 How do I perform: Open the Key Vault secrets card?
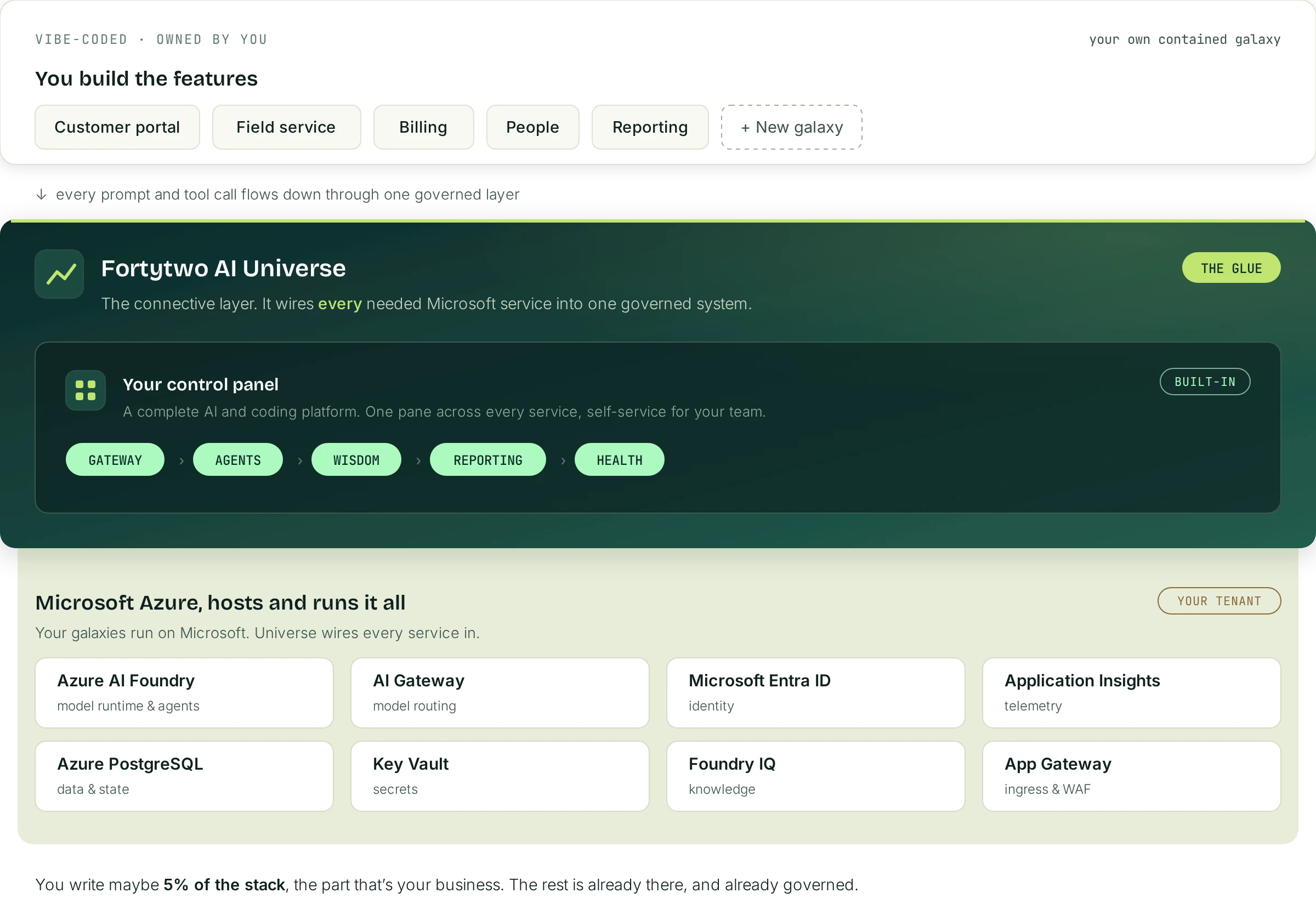(x=500, y=776)
